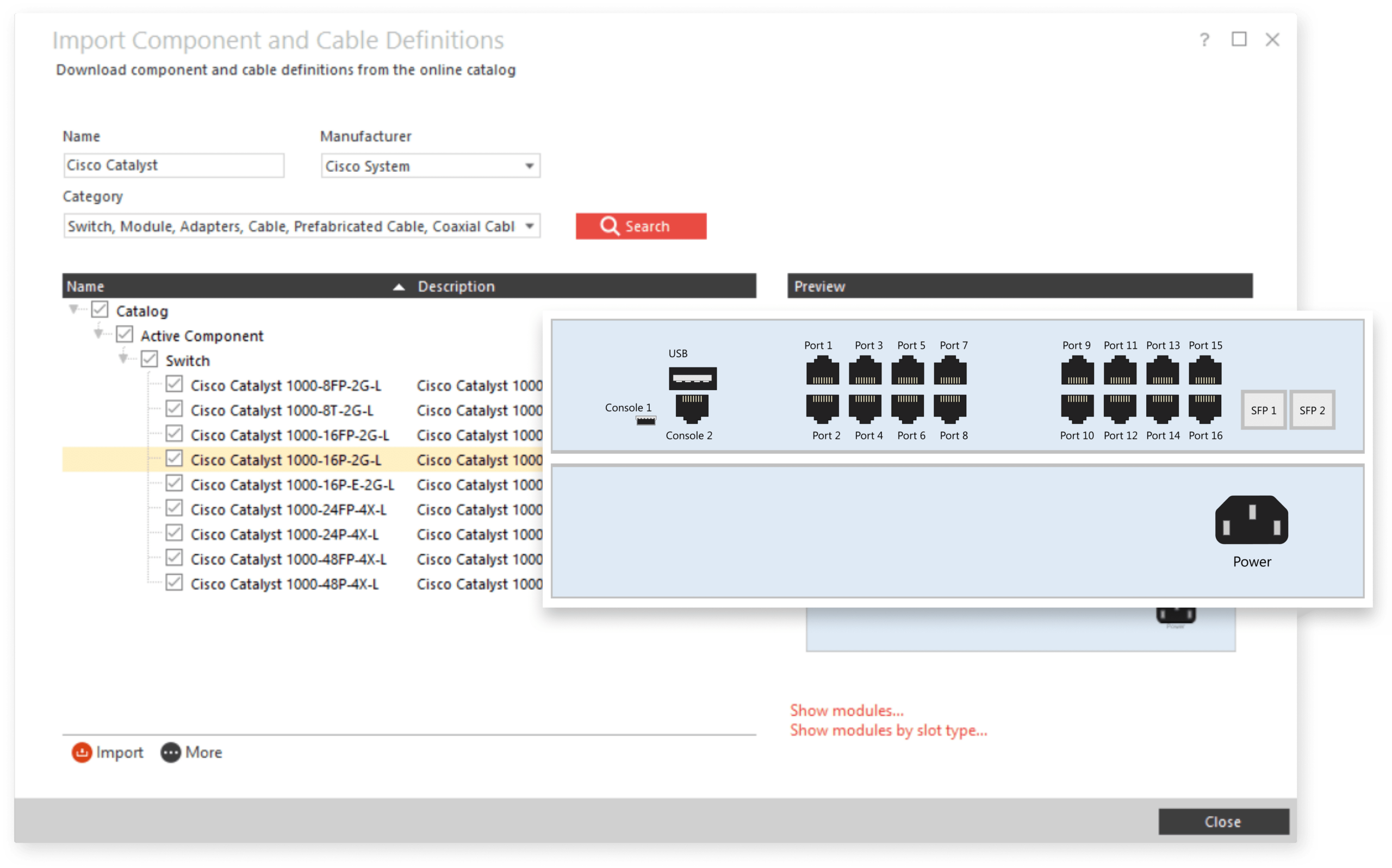
Task: Sort by the Name column header
Action: [x=235, y=286]
